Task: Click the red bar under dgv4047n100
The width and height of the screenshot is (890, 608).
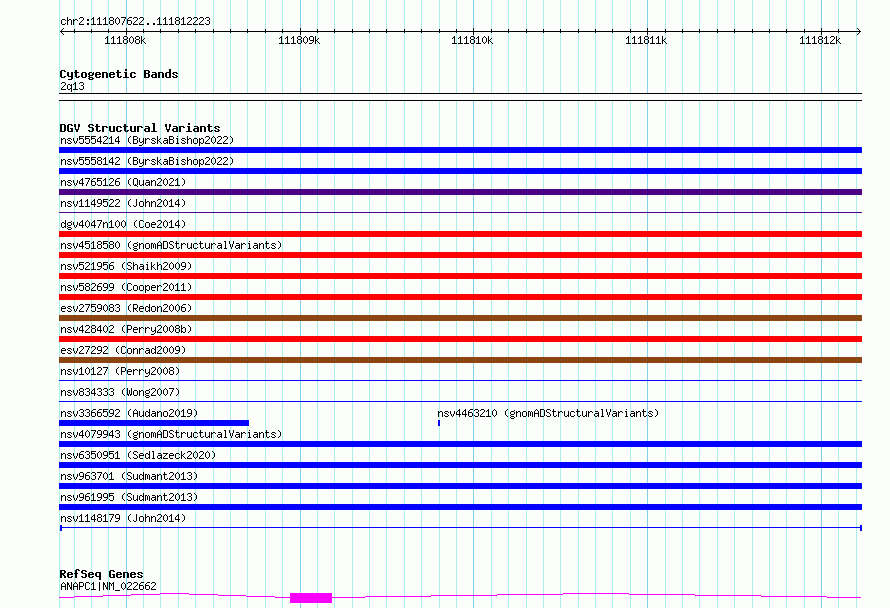Action: (460, 234)
